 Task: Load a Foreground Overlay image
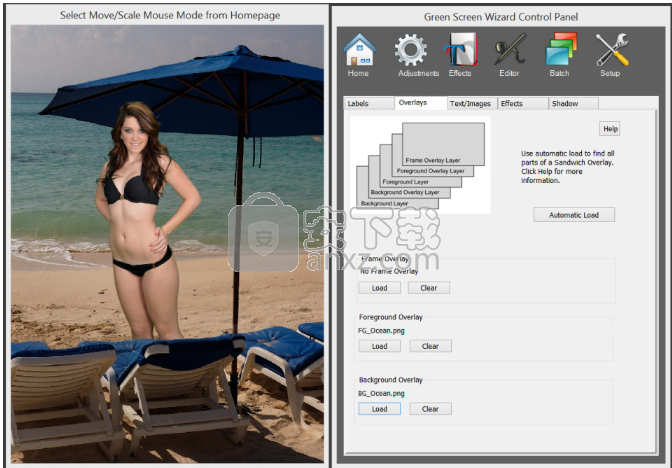coord(379,346)
